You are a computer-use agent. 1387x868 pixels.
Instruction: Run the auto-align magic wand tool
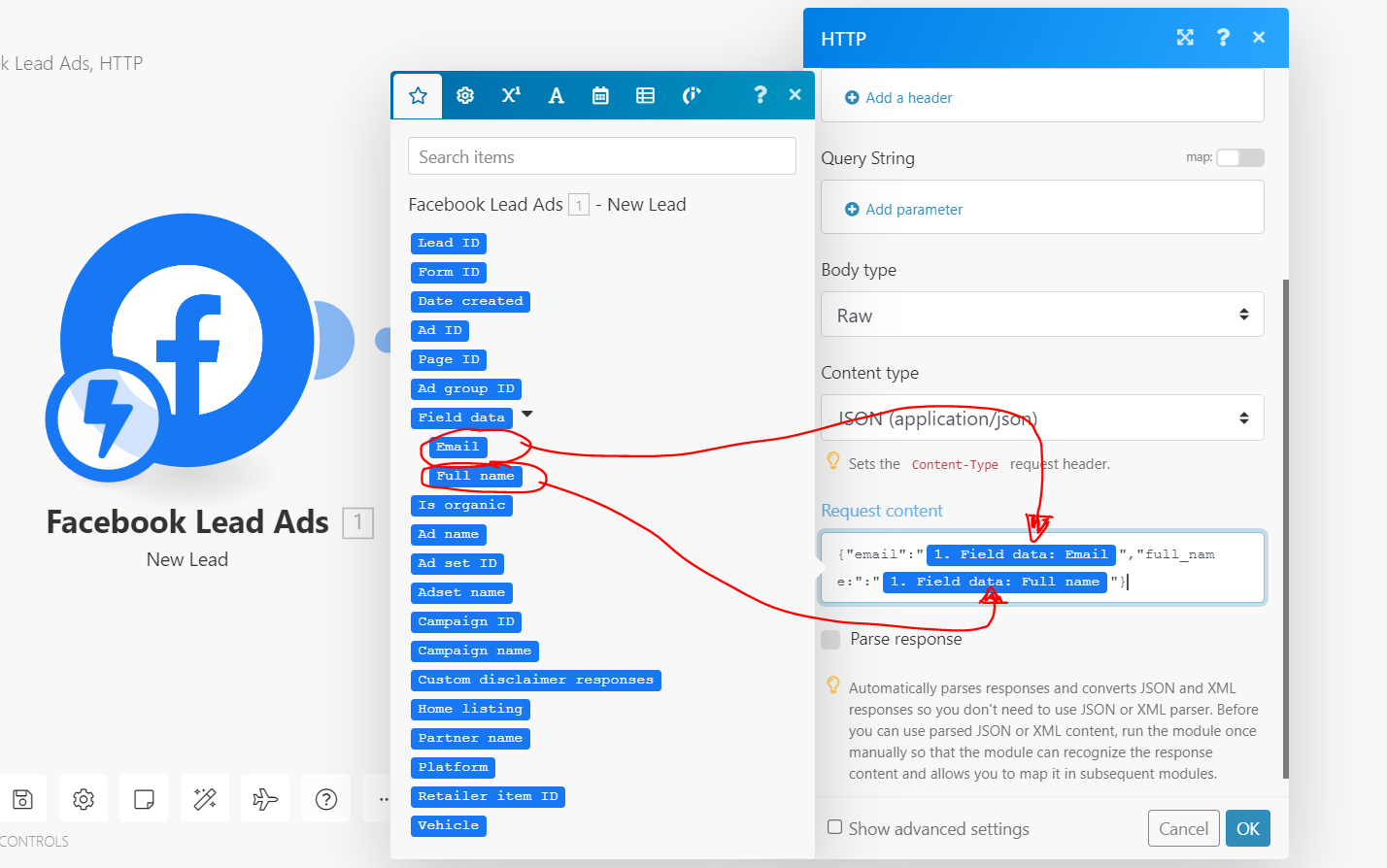(205, 799)
